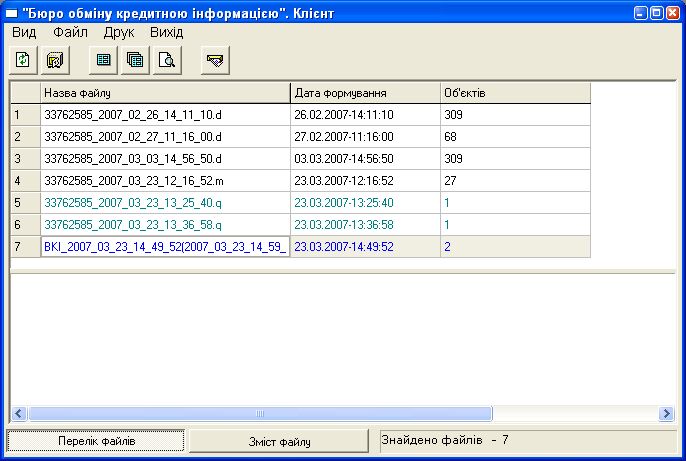
Task: Click the page magnifier preview icon
Action: [167, 60]
